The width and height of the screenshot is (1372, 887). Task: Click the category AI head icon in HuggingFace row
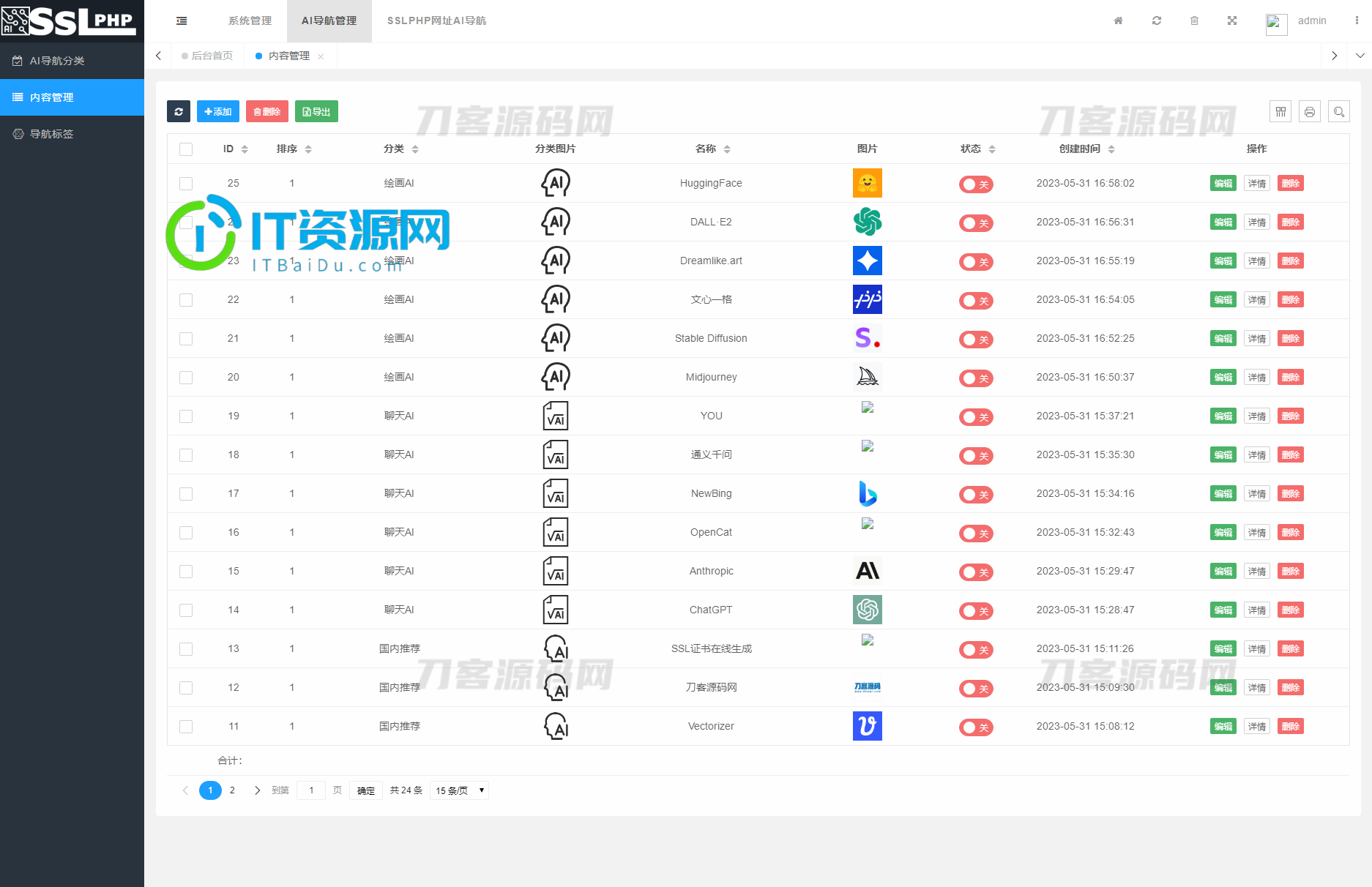556,183
